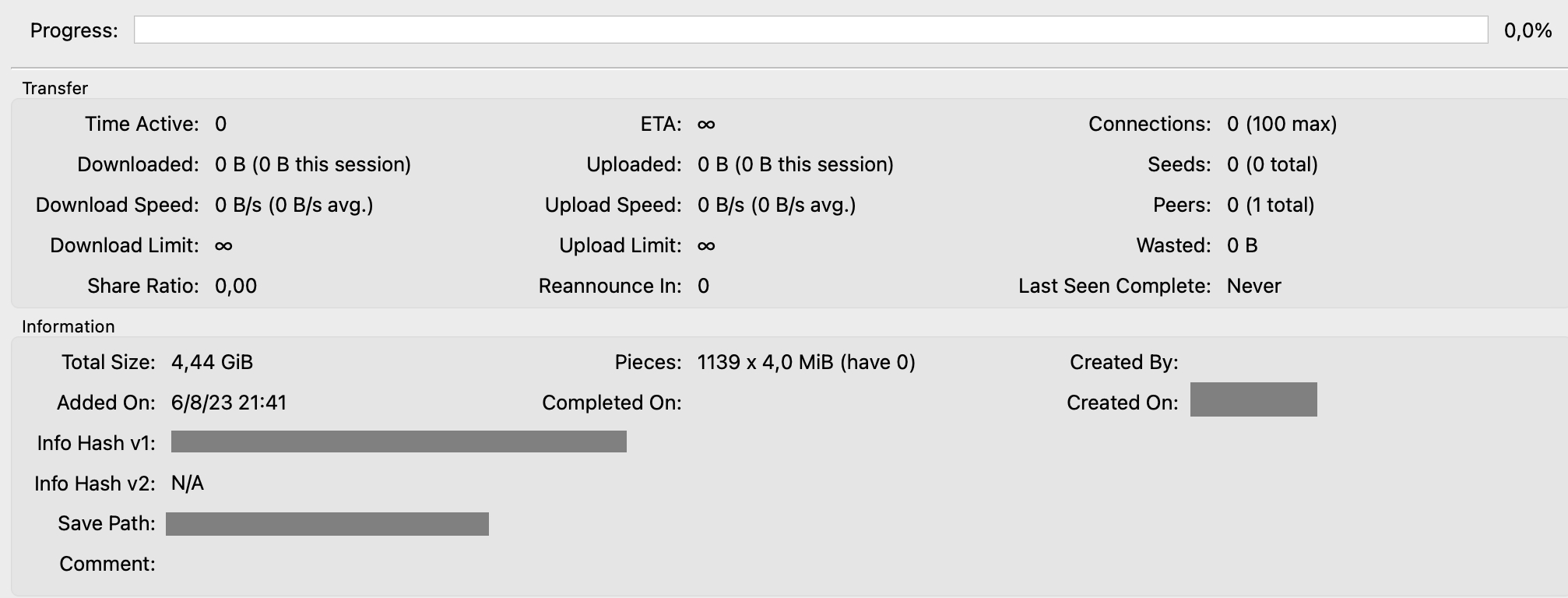Click the Save Path field
Image resolution: width=1568 pixels, height=598 pixels.
point(325,523)
